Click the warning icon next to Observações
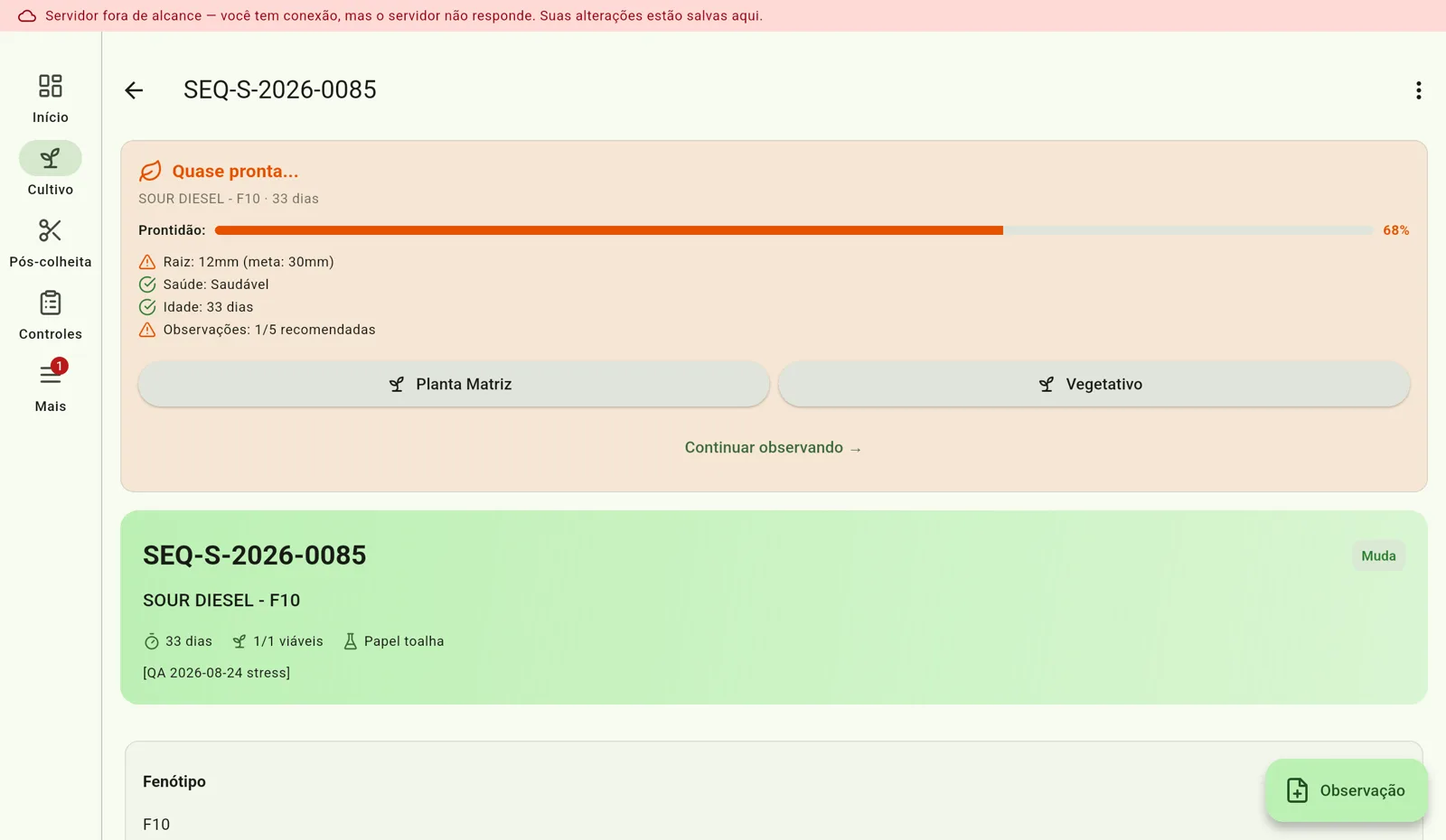The height and width of the screenshot is (840, 1446). tap(147, 330)
